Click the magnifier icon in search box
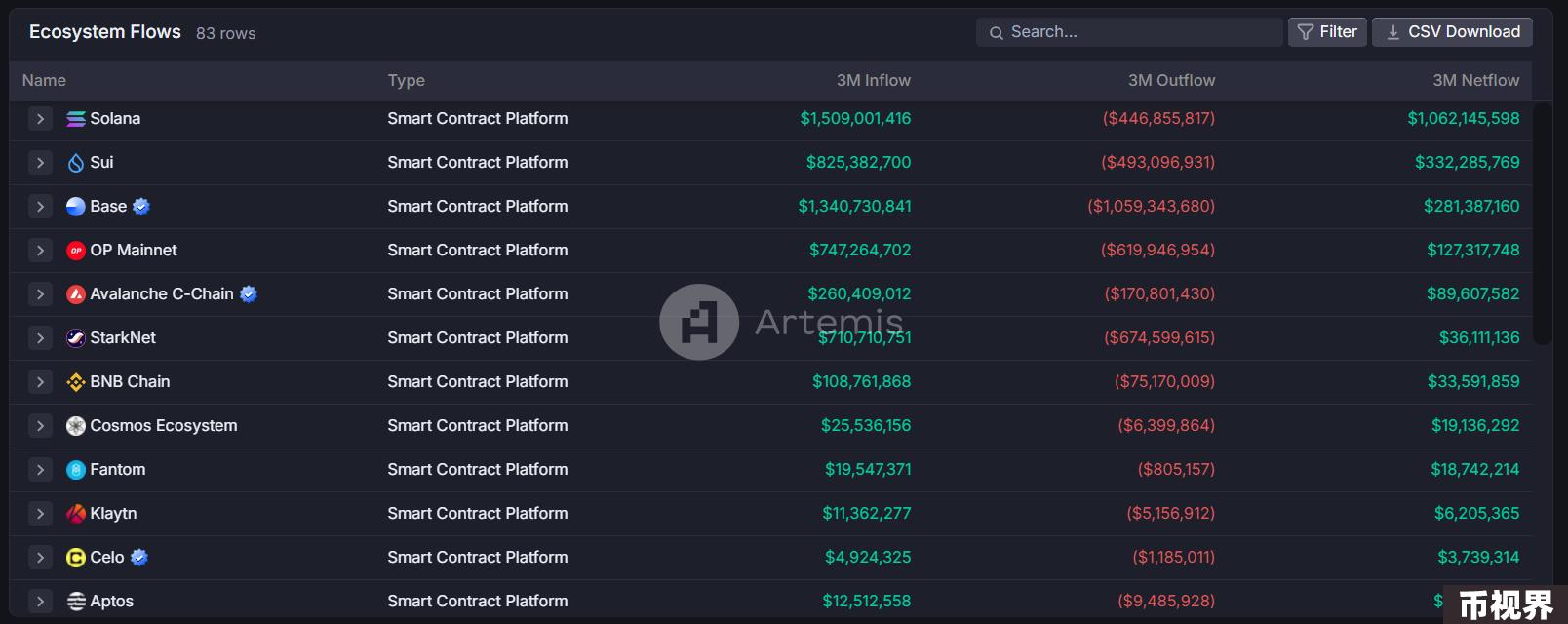 click(997, 33)
